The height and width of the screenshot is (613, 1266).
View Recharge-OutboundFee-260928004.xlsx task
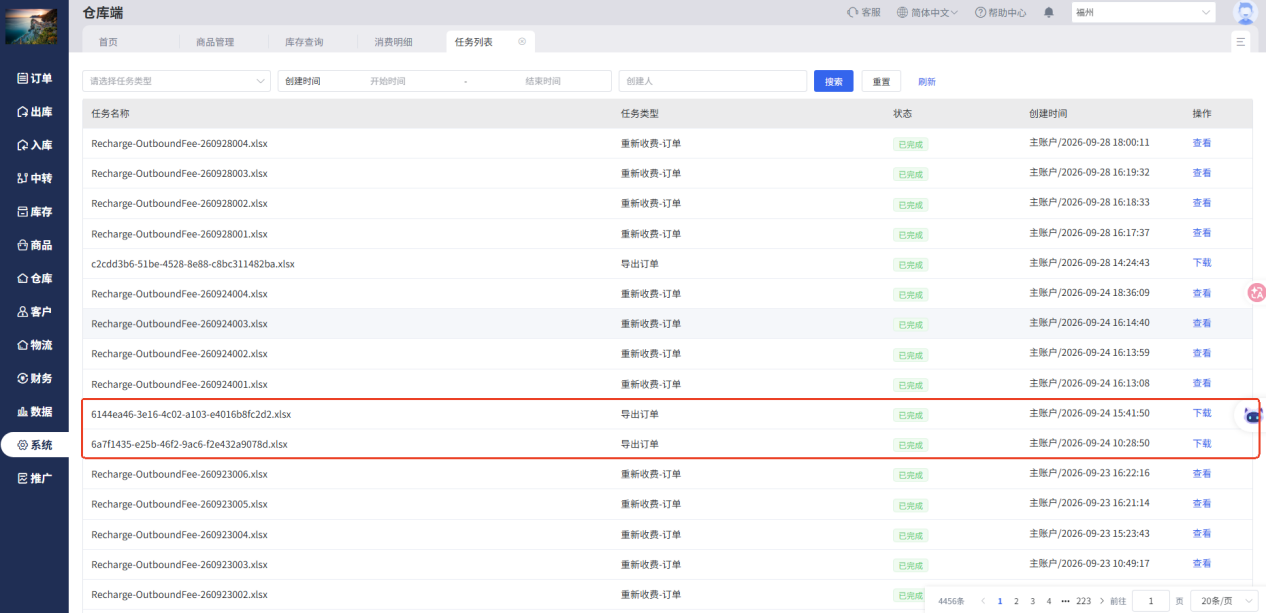click(x=1201, y=143)
